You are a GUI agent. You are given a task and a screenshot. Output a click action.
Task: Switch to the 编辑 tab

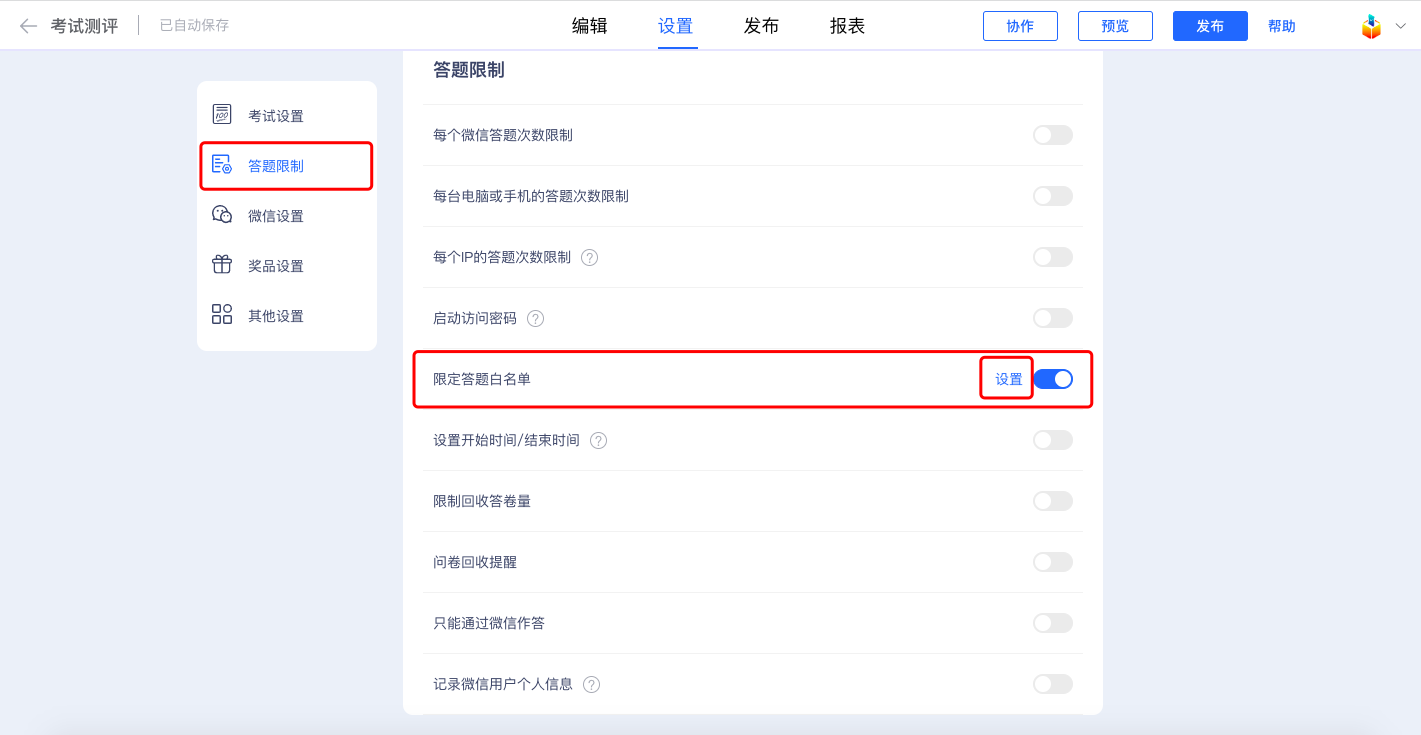pos(590,26)
